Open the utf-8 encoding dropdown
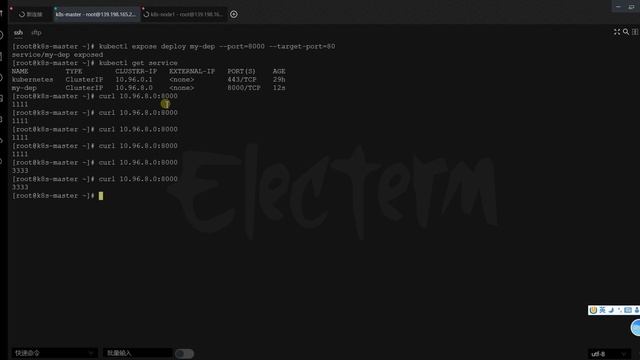 tap(609, 354)
